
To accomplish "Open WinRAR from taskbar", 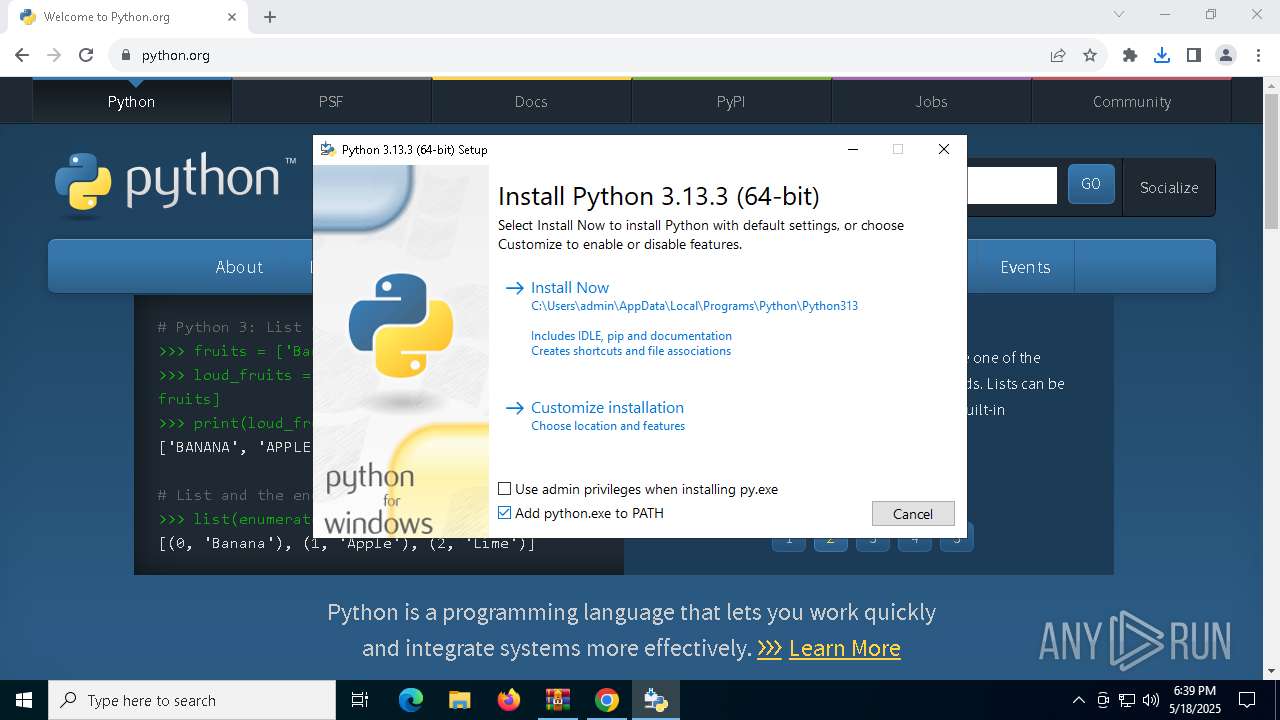I will click(557, 700).
